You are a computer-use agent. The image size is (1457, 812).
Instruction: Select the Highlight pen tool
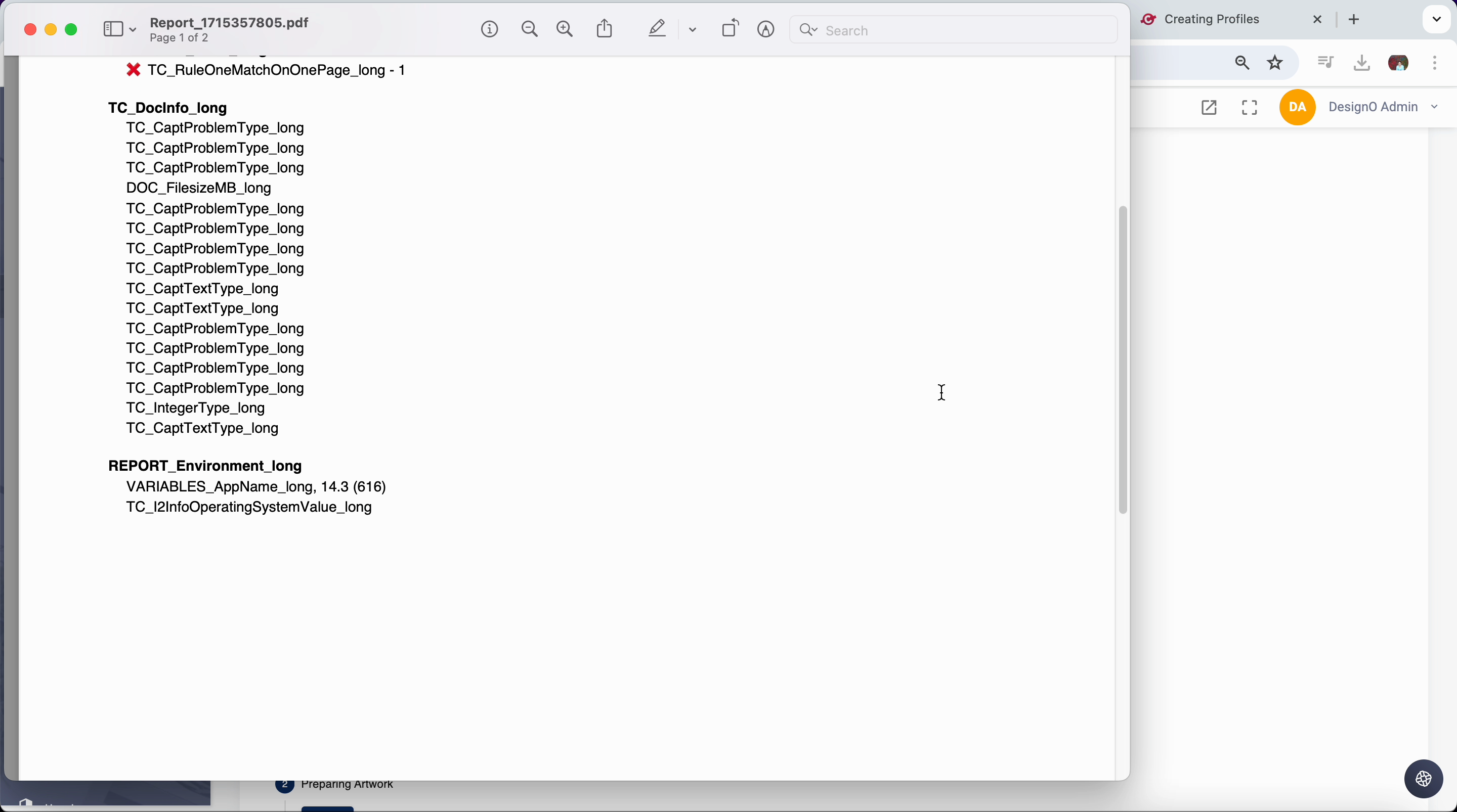coord(657,29)
